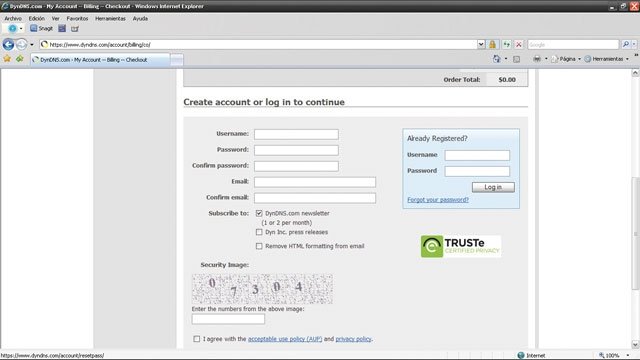The width and height of the screenshot is (640, 360).
Task: Open the privacy policy link
Action: point(353,339)
